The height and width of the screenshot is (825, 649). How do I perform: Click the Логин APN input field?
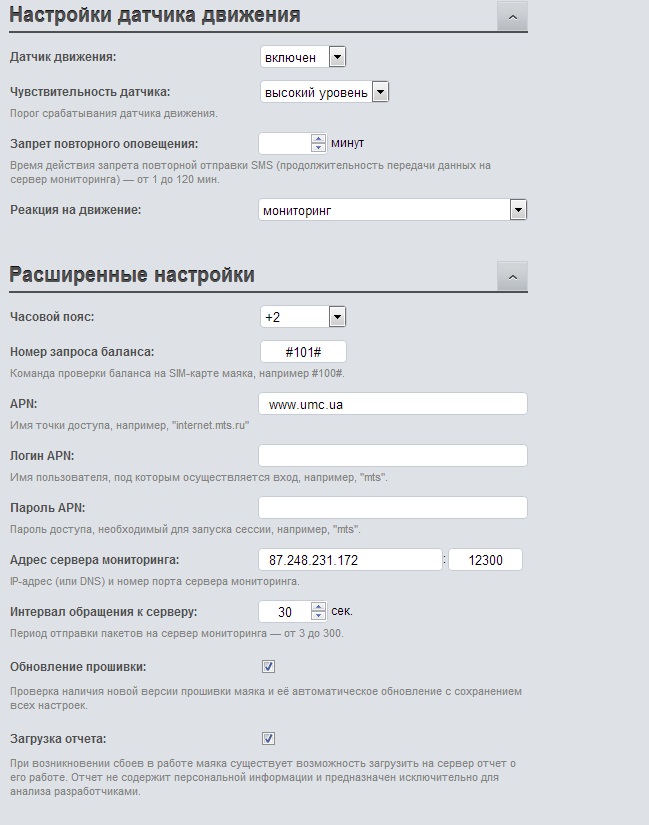(393, 456)
